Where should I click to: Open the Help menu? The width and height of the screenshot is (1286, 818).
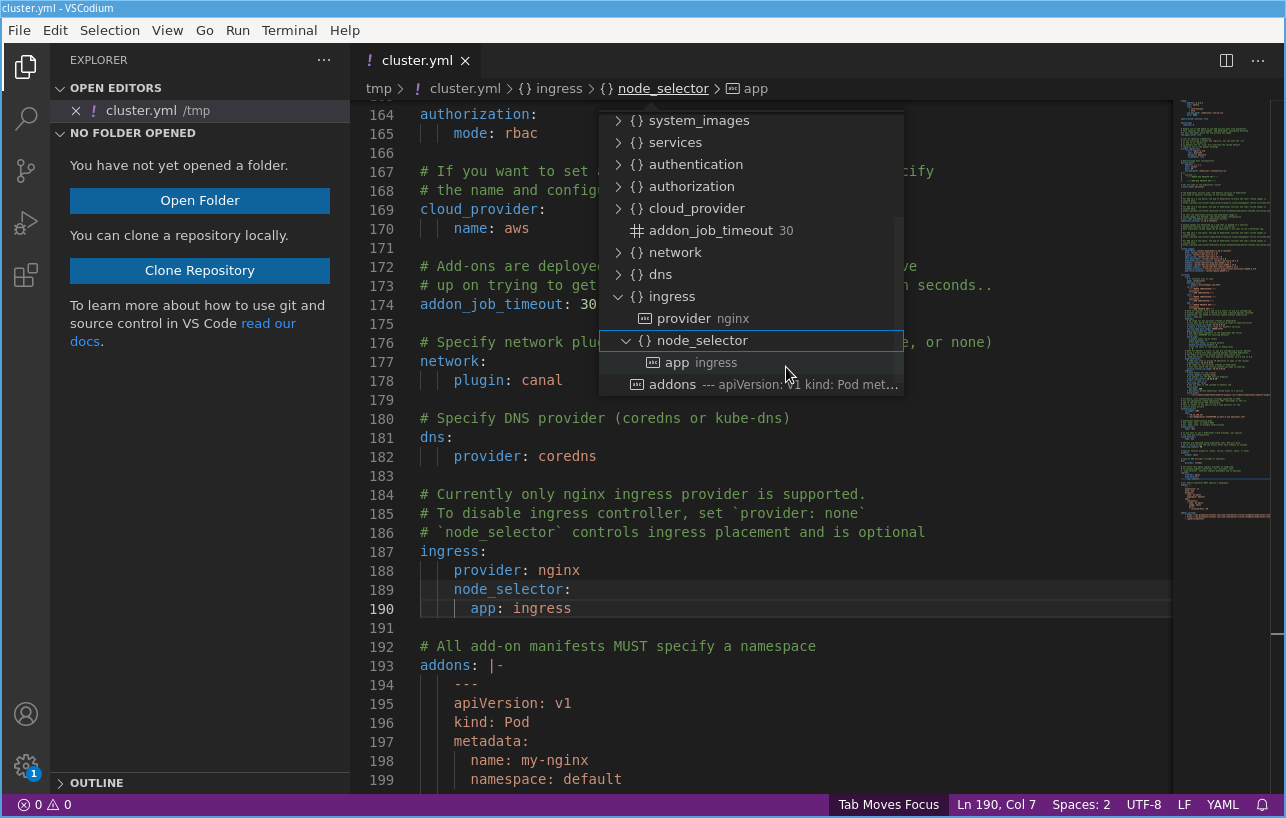(345, 30)
